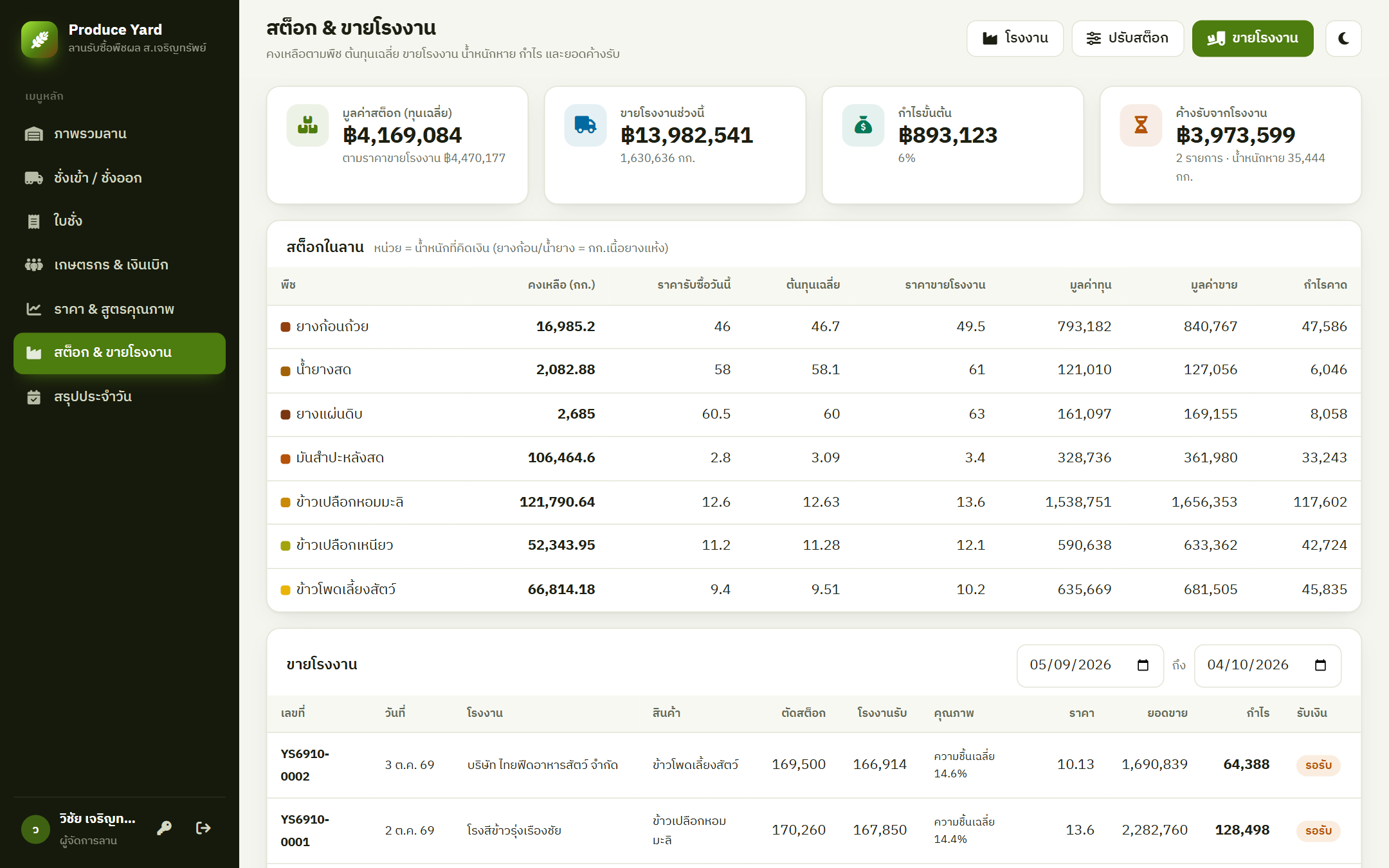Viewport: 1389px width, 868px height.
Task: Click the logout icon in the sidebar footer
Action: tap(203, 828)
